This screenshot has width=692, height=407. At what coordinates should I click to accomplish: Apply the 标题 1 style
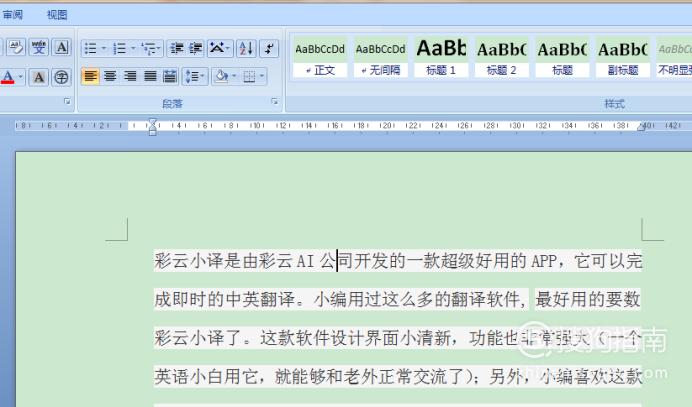coord(441,57)
